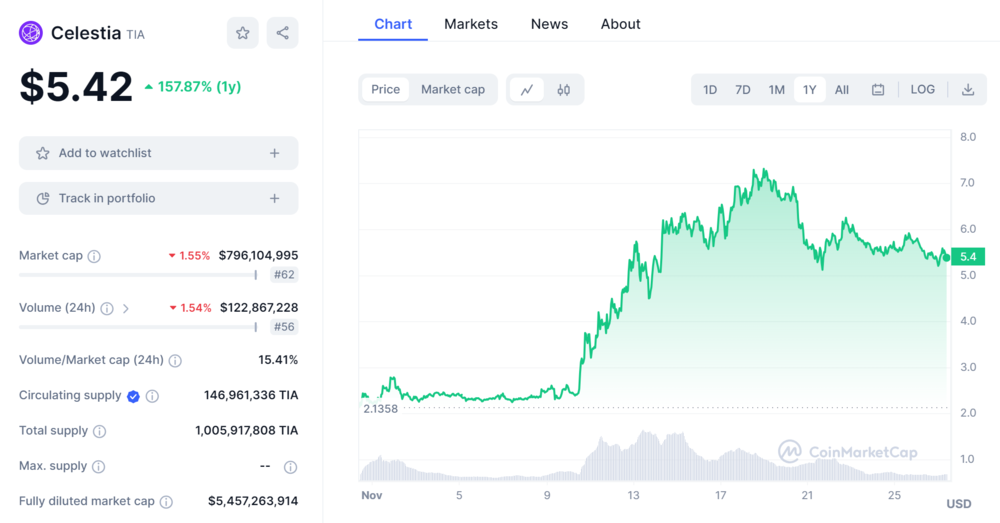Image resolution: width=1000 pixels, height=523 pixels.
Task: Click verified badge by Circulating supply
Action: click(x=133, y=396)
